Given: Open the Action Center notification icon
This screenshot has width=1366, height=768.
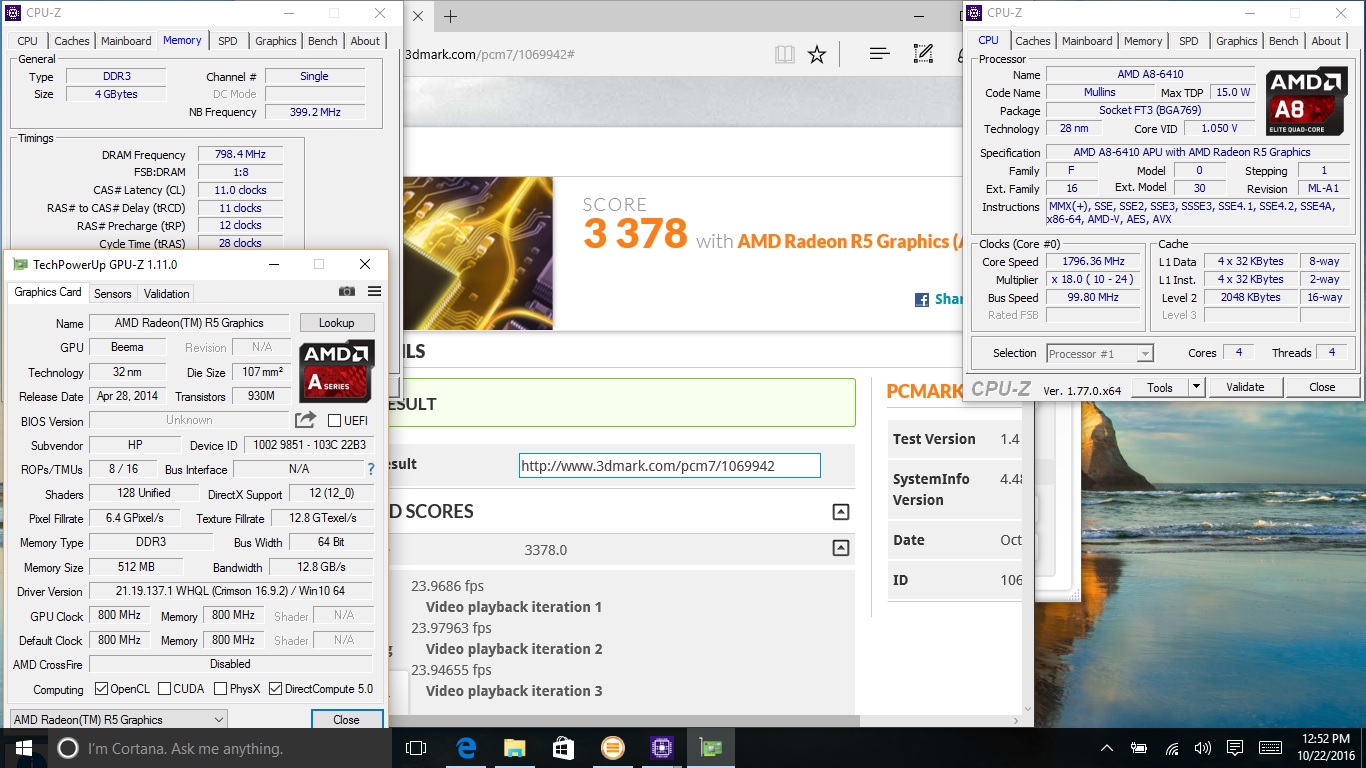Looking at the screenshot, I should (1235, 748).
